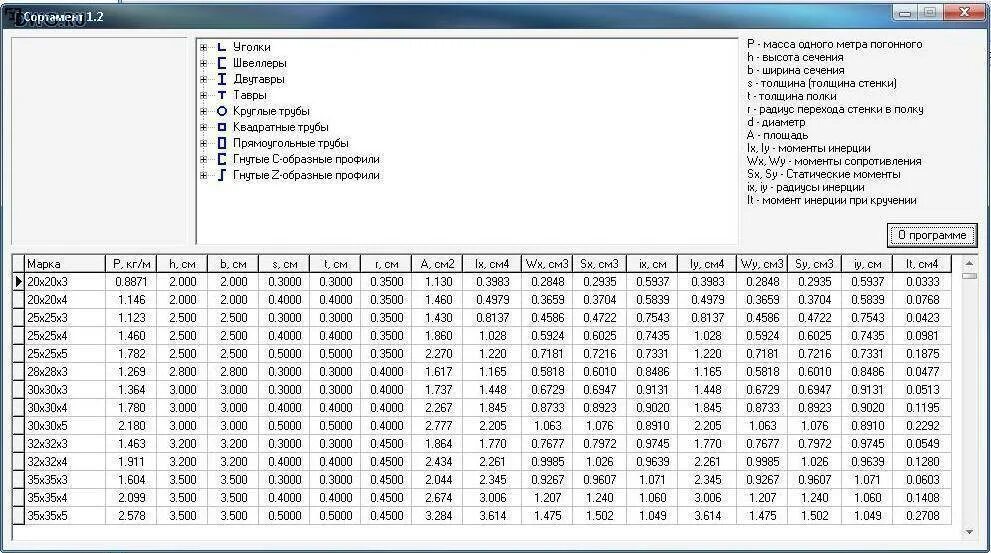Viewport: 991px width, 553px height.
Task: Expand the Уголки tree node
Action: (204, 47)
